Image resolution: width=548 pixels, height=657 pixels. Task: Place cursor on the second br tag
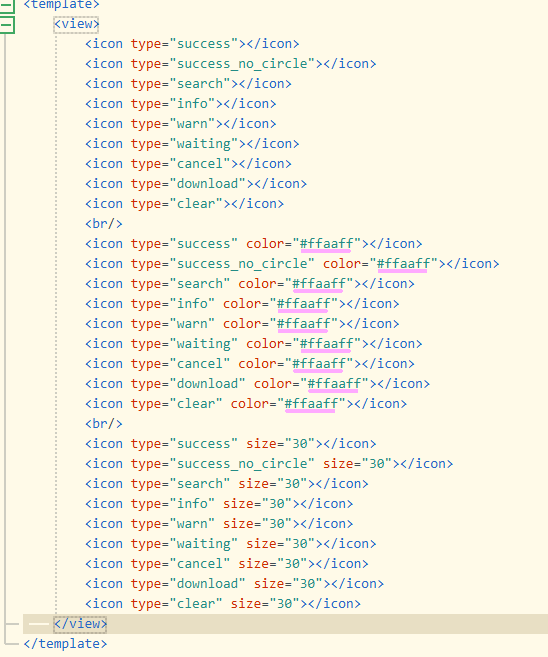pyautogui.click(x=103, y=424)
